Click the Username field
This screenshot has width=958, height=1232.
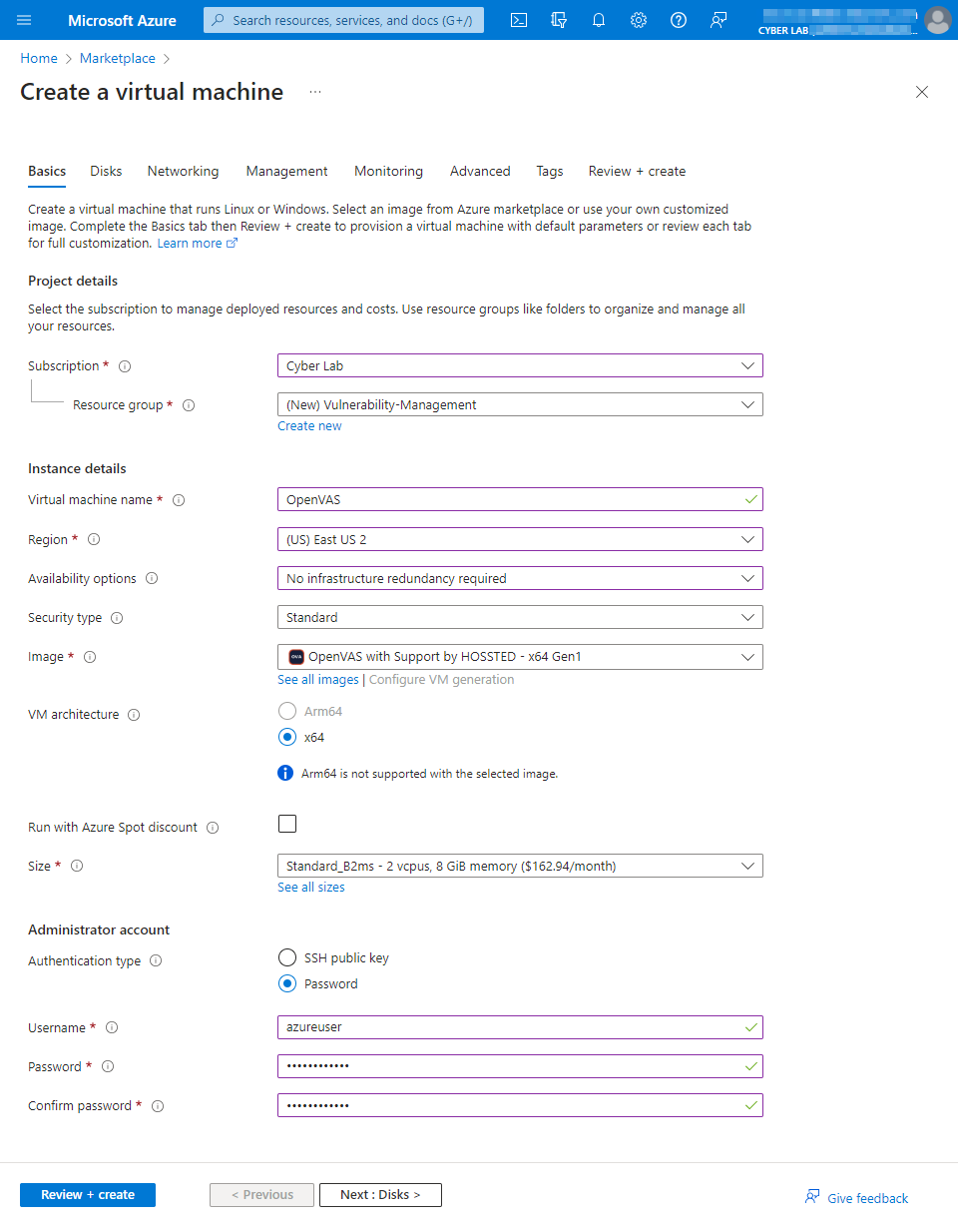(520, 1027)
